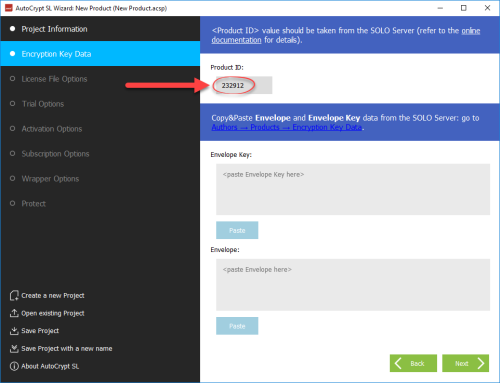Click the bullet beside Subscription Options
The width and height of the screenshot is (500, 383).
(x=12, y=153)
